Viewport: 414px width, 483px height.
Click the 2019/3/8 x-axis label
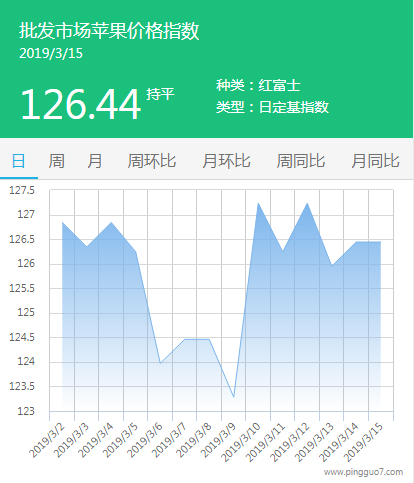194,440
